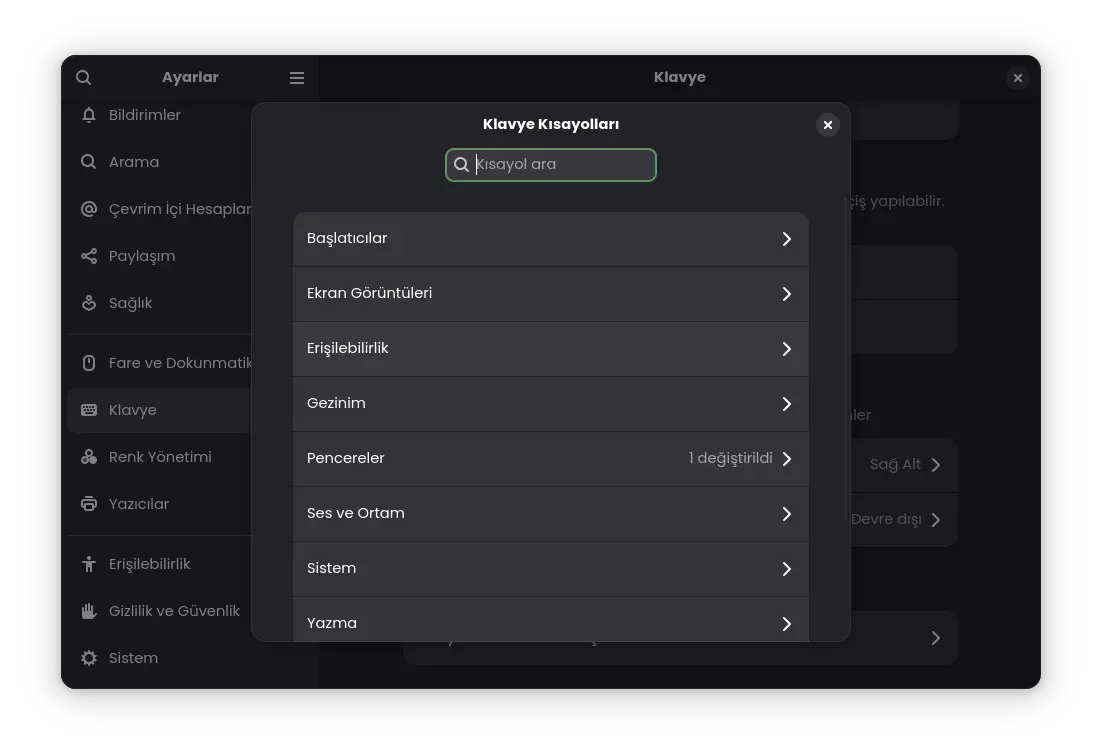Open the Ses ve Ortam chevron
Viewport: 1102px width, 756px height.
(786, 514)
